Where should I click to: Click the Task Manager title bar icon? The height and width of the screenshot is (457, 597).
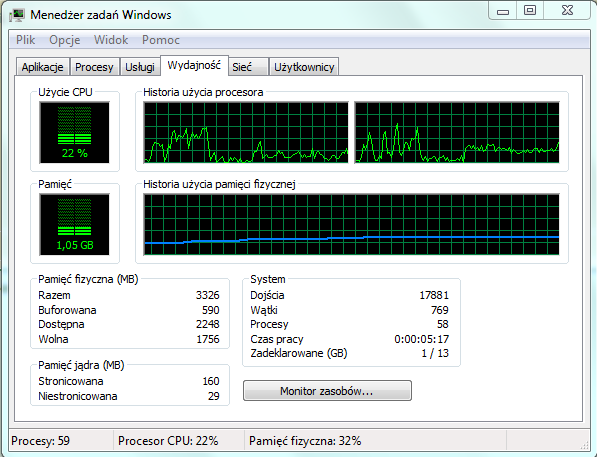(17, 15)
